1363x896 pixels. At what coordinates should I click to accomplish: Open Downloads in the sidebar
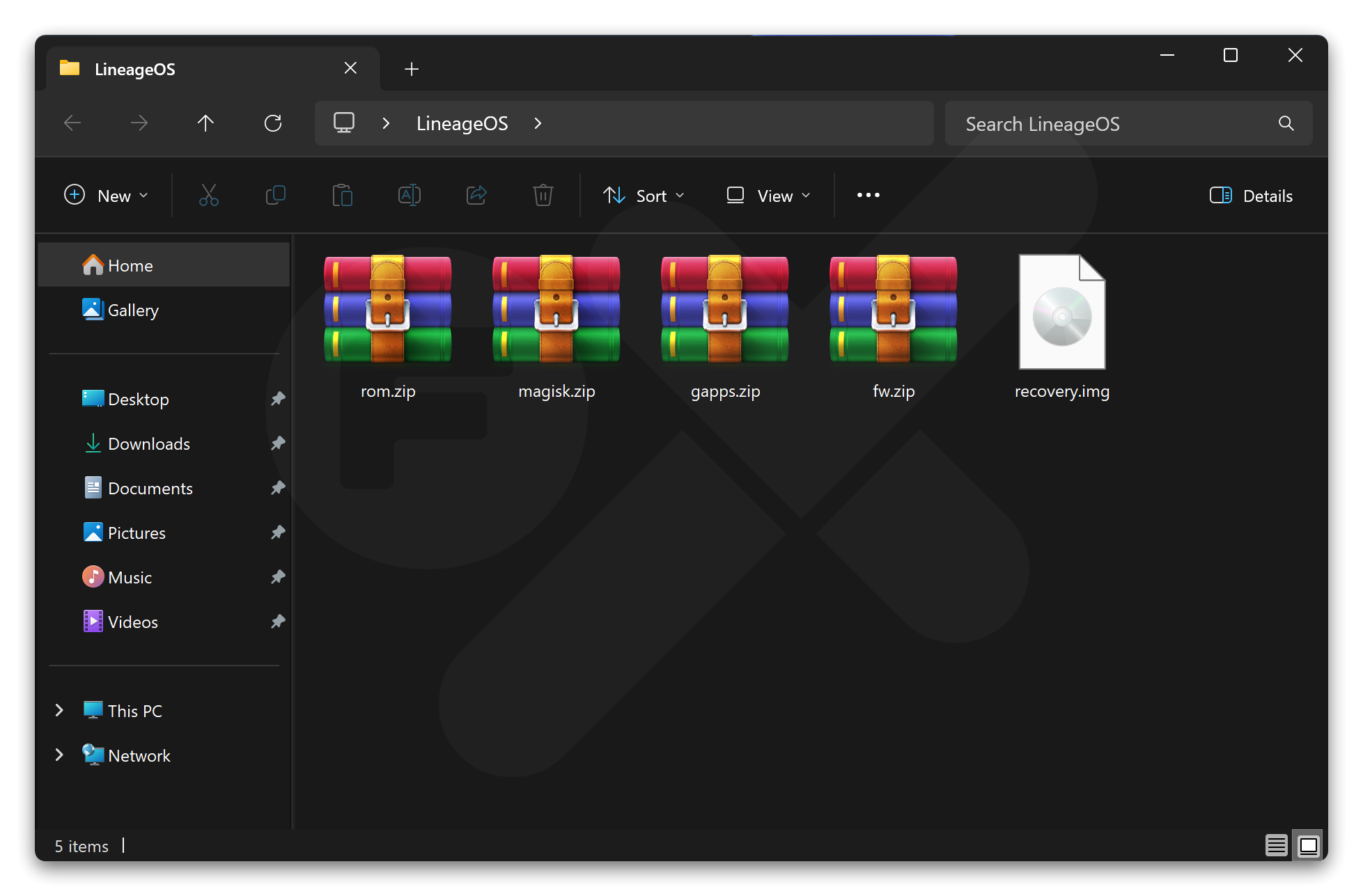148,444
